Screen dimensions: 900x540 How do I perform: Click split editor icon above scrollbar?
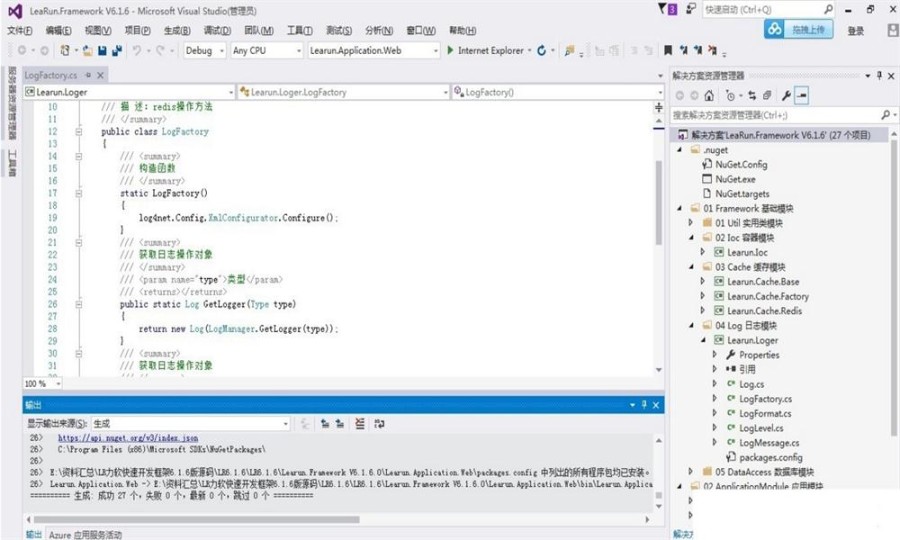pos(658,107)
